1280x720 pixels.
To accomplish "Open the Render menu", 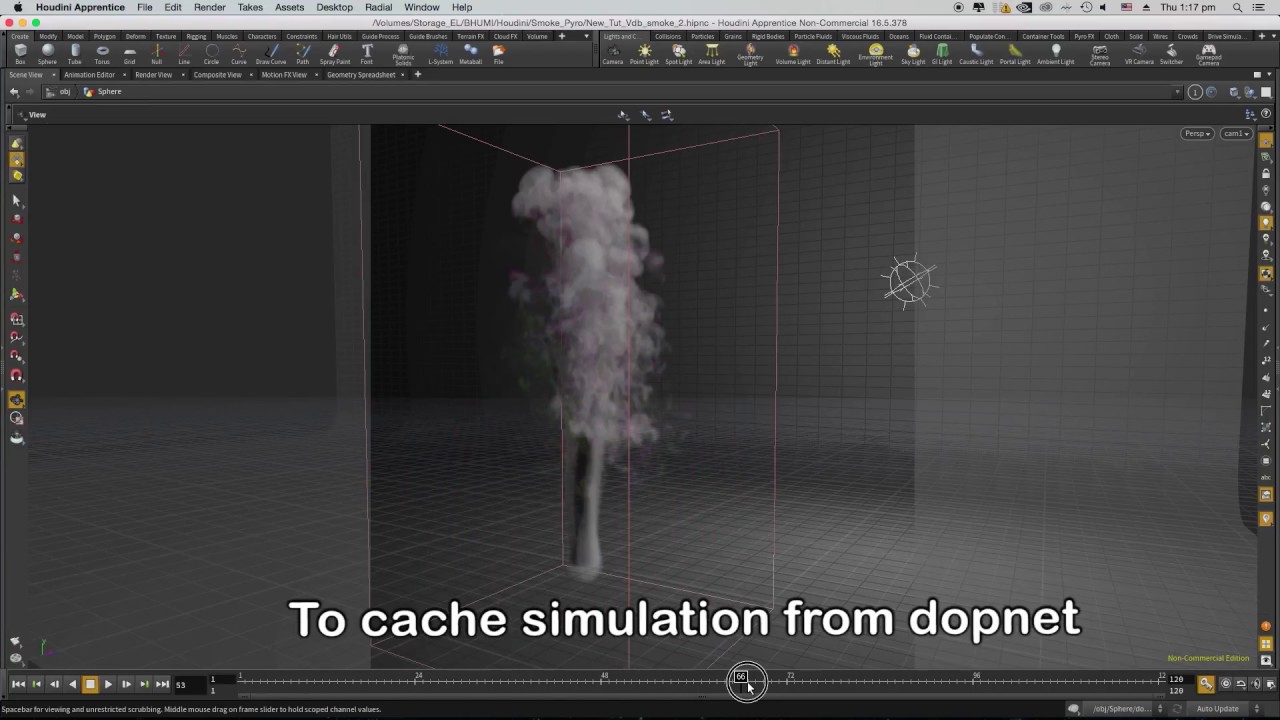I will coord(210,7).
